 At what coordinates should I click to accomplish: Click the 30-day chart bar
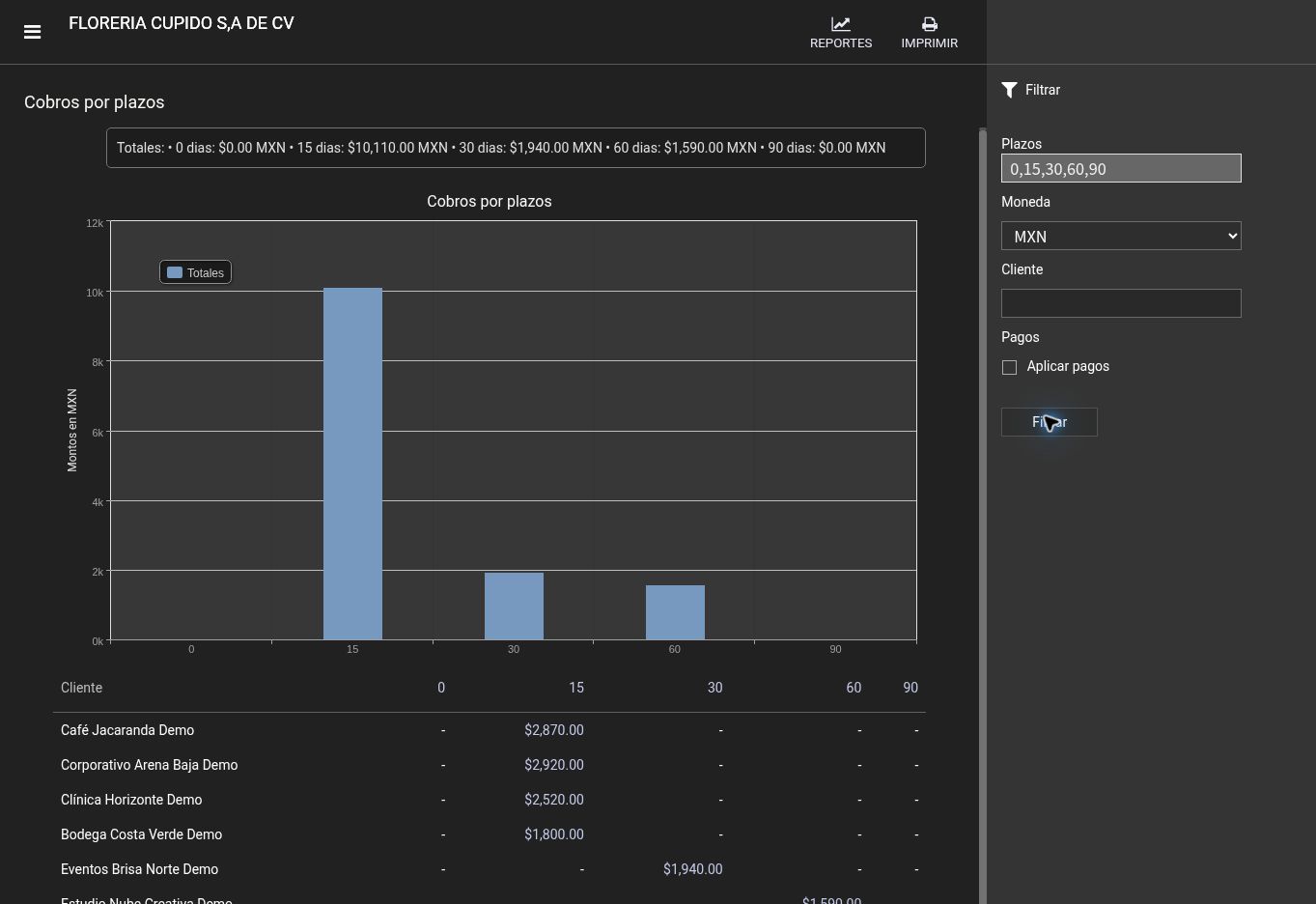(x=514, y=606)
